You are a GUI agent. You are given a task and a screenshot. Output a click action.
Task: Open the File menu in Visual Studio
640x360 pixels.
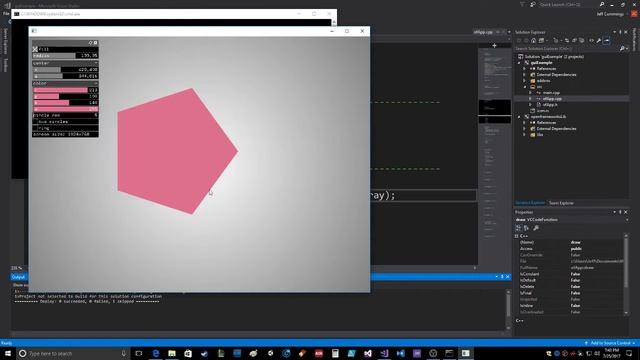[x=6, y=13]
